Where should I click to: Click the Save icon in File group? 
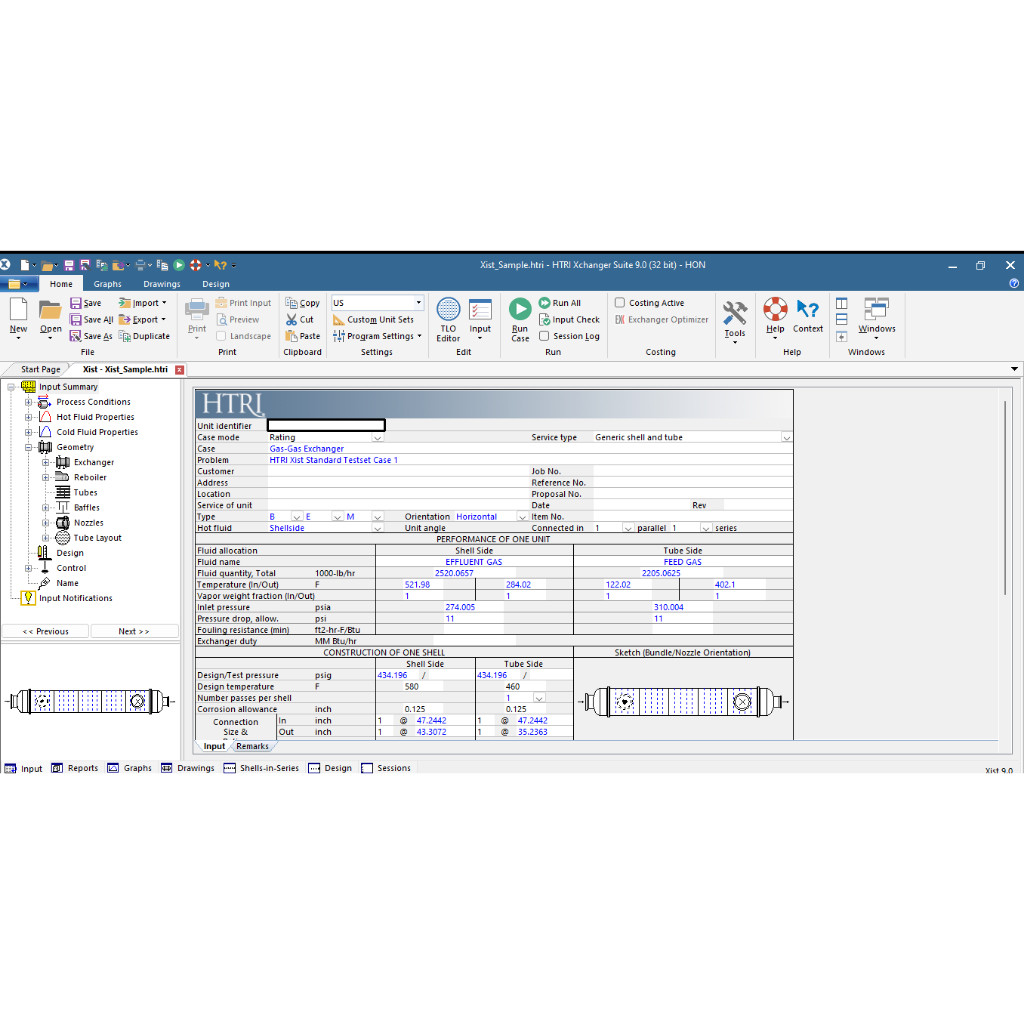click(86, 303)
